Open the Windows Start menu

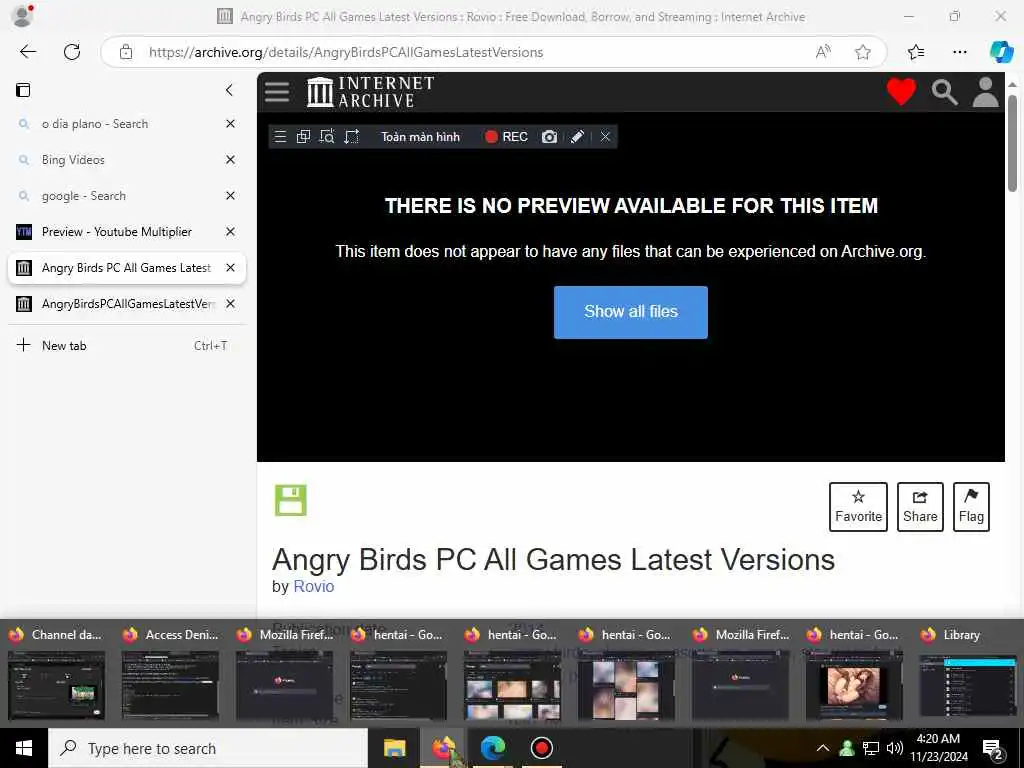[24, 748]
